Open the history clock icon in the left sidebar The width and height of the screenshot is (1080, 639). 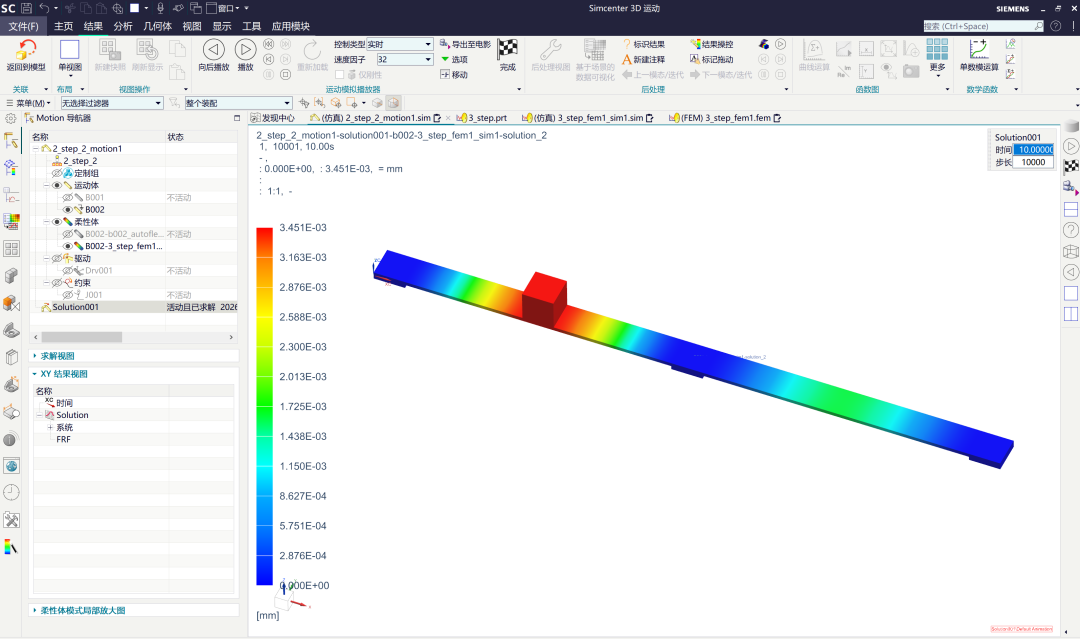(11, 492)
